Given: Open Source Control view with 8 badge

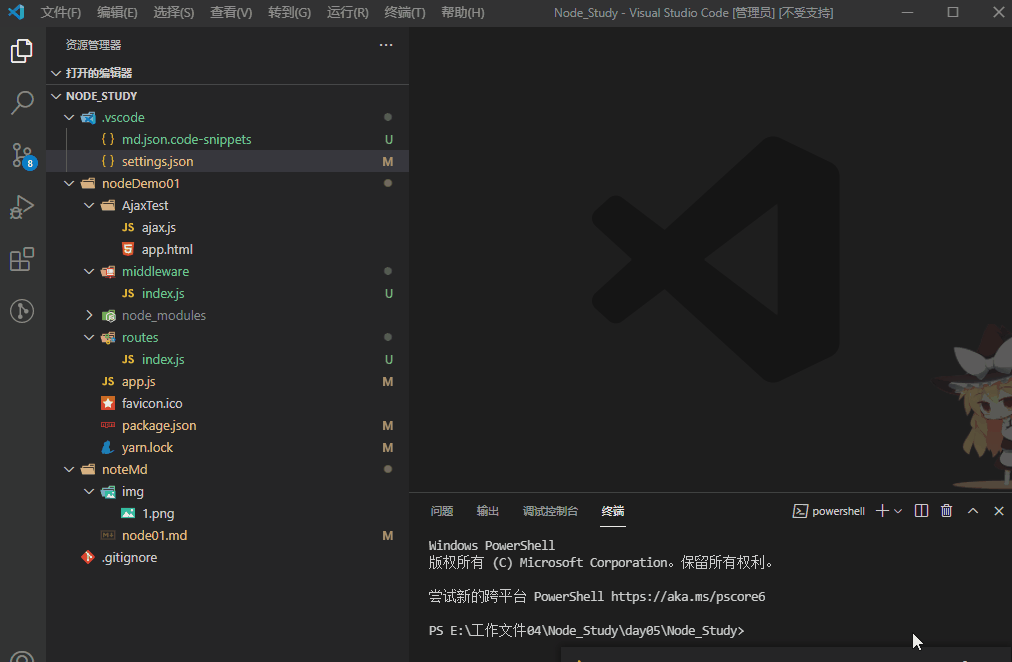Looking at the screenshot, I should click(x=22, y=155).
